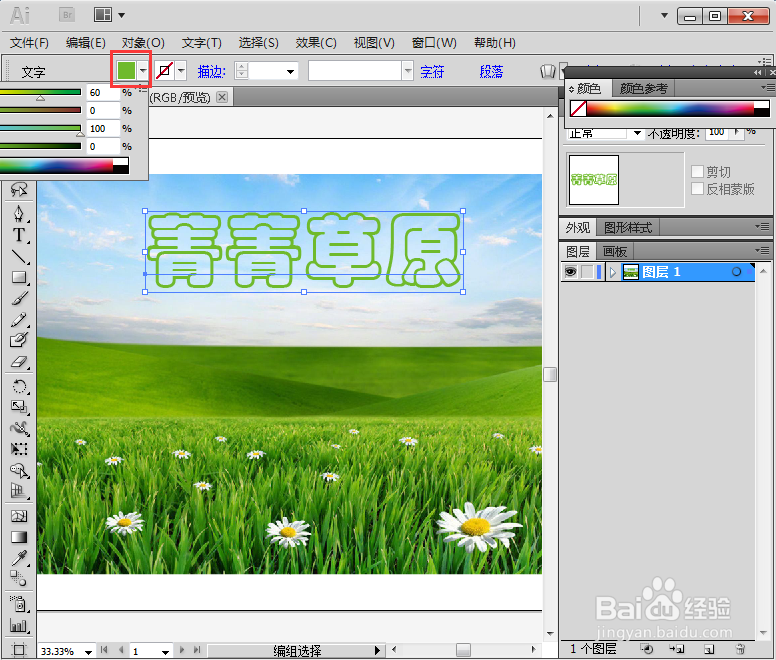Switch to the 画板 tab

click(x=615, y=252)
